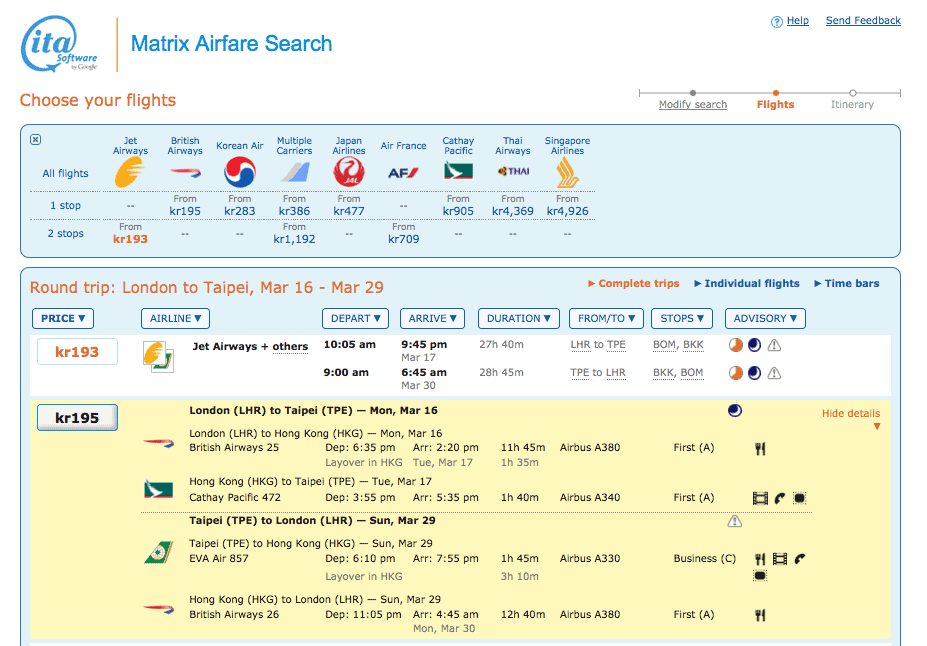Click overnight moon icon on 10:05 am flight
Image resolution: width=927 pixels, height=646 pixels.
tap(754, 345)
